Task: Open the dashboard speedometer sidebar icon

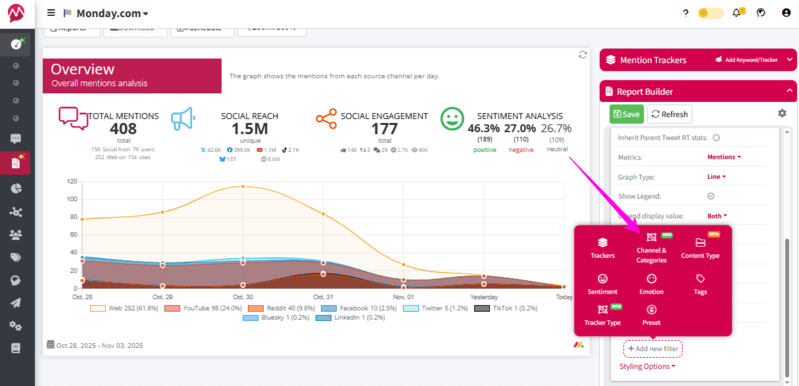Action: point(17,44)
